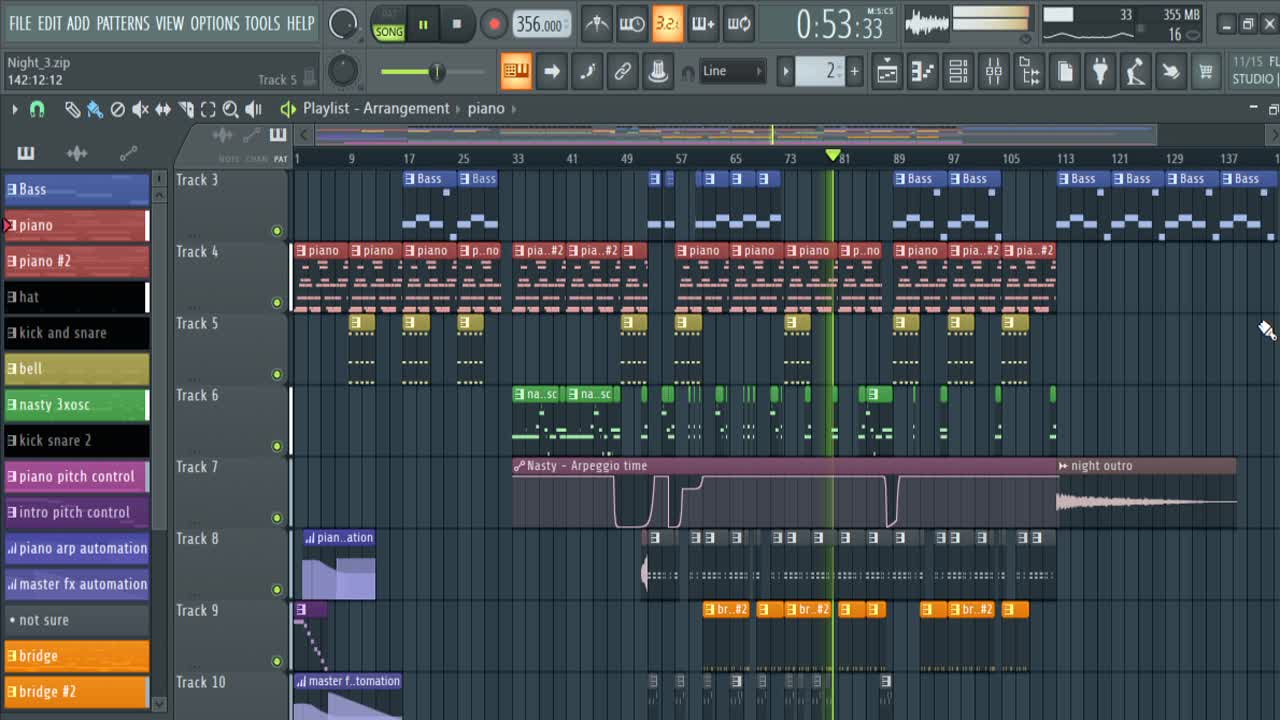The height and width of the screenshot is (720, 1280).
Task: Open the FILE menu
Action: tap(20, 23)
